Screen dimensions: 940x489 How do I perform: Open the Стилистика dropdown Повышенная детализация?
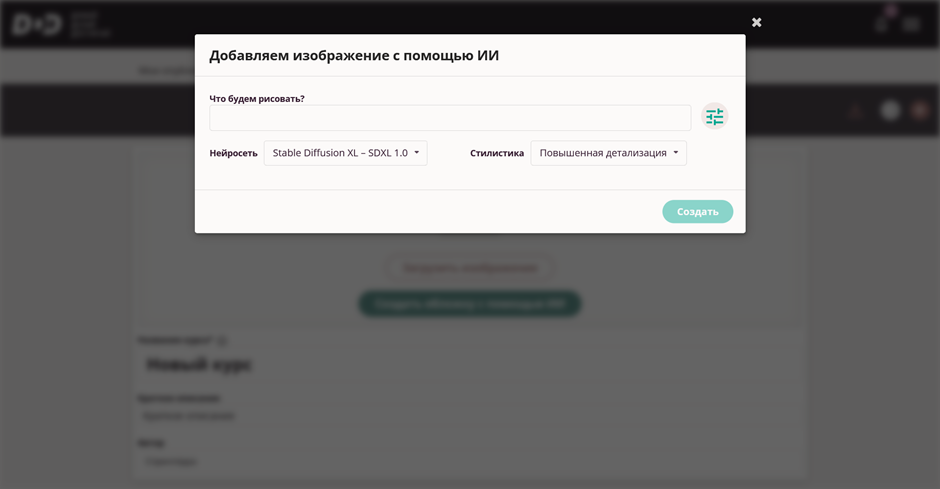pos(608,153)
